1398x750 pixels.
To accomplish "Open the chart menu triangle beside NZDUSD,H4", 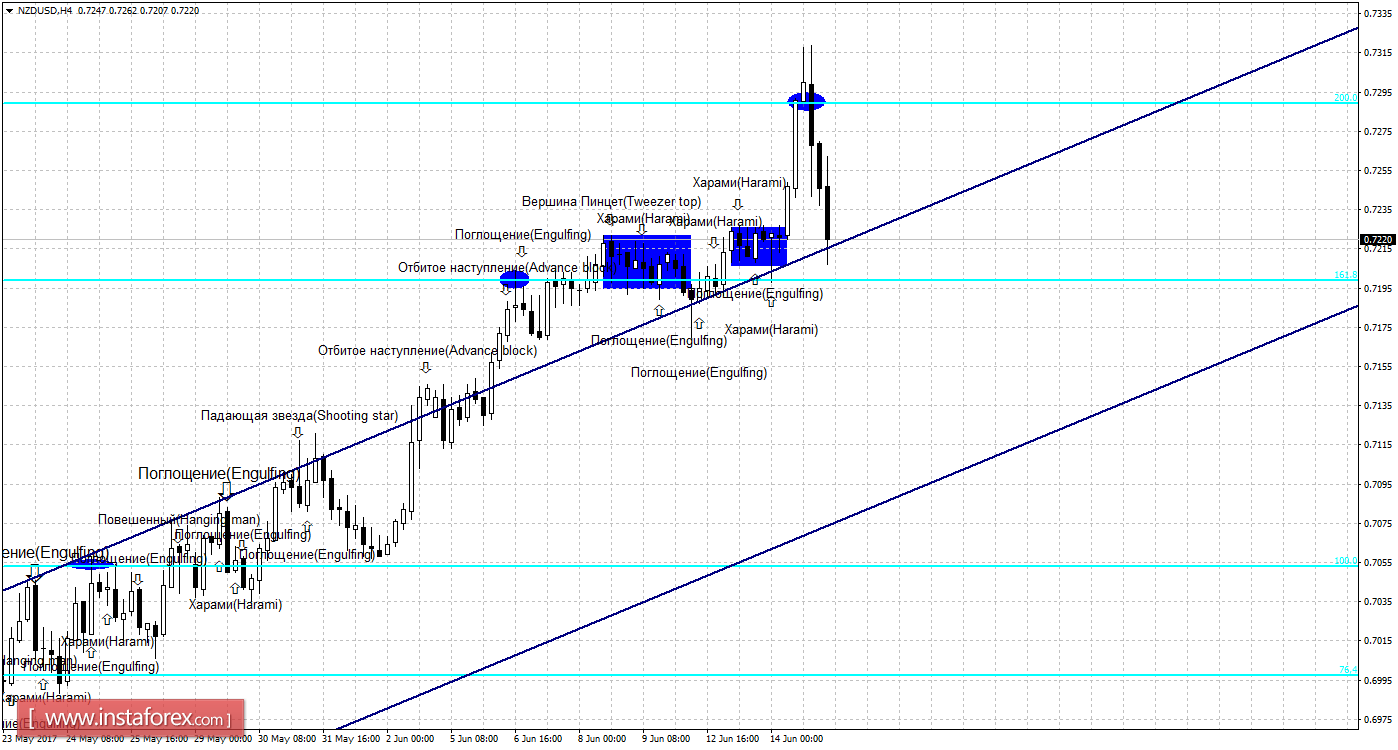I will click(9, 10).
